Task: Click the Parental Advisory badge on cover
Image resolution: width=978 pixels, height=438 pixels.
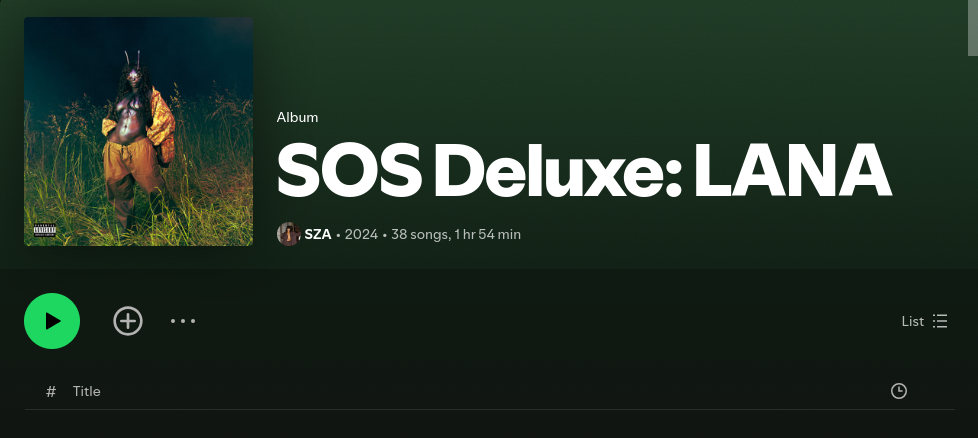Action: pos(45,230)
